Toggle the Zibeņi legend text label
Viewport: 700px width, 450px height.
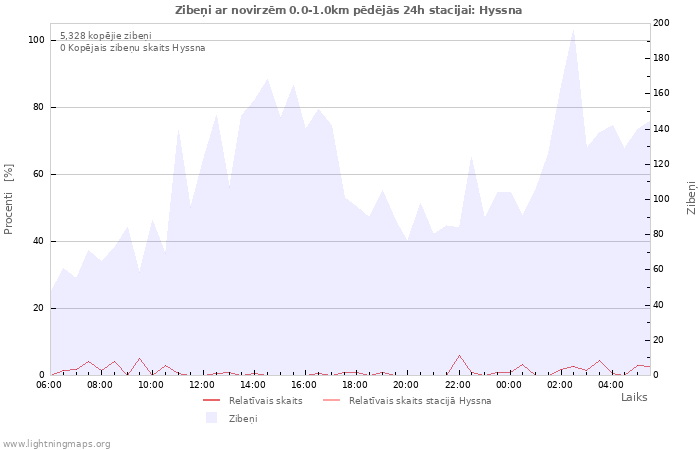(x=243, y=418)
